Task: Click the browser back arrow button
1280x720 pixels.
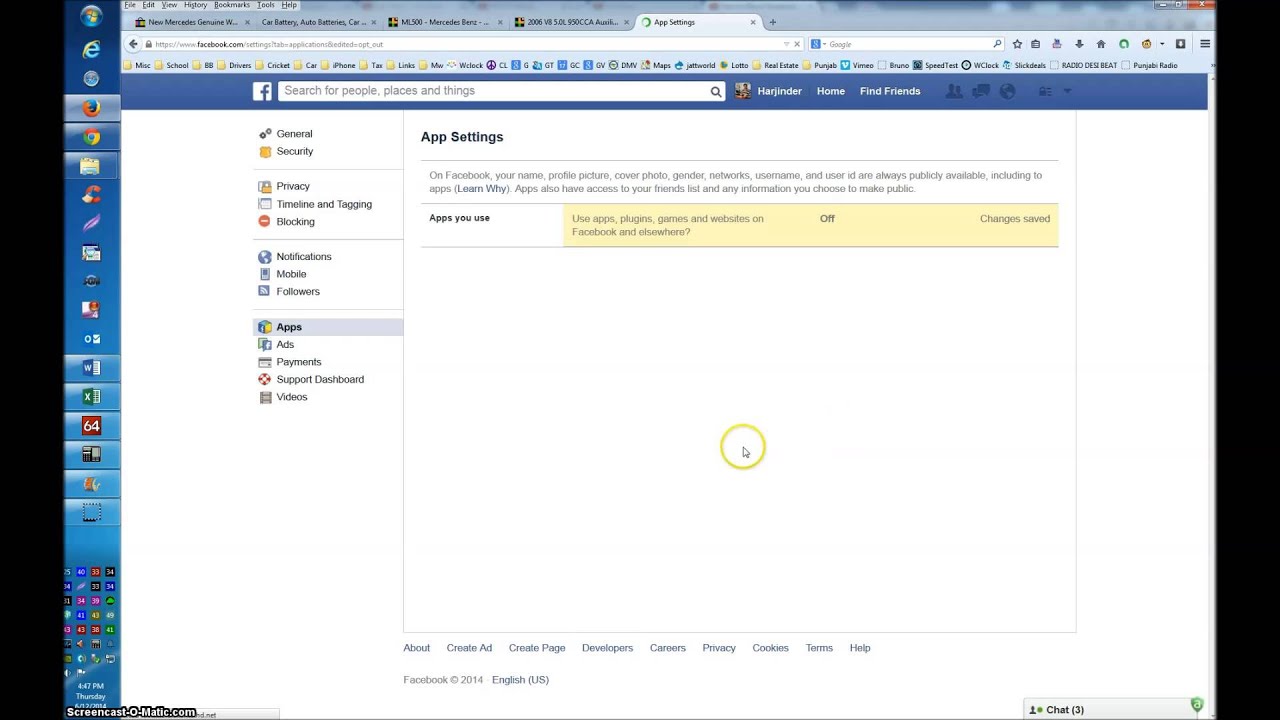Action: click(x=133, y=44)
